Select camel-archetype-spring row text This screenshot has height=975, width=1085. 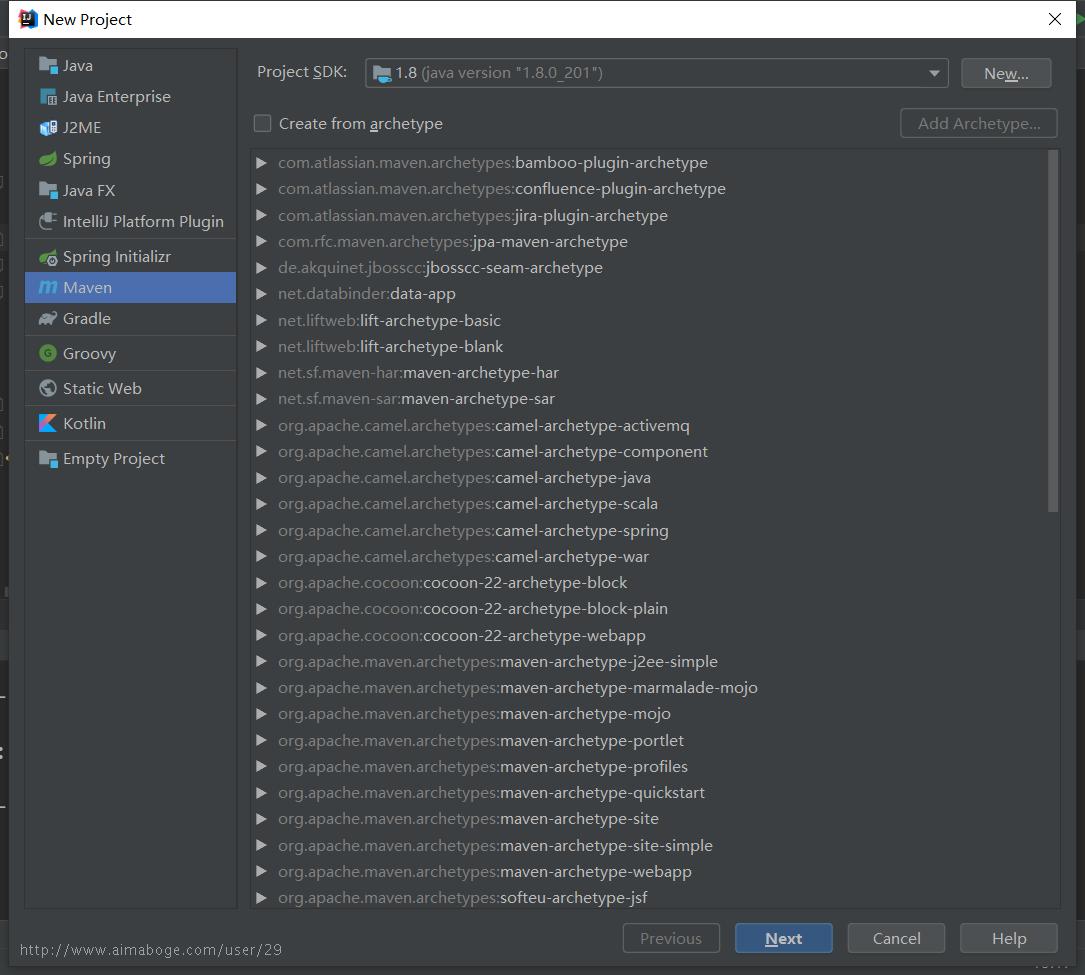[473, 531]
